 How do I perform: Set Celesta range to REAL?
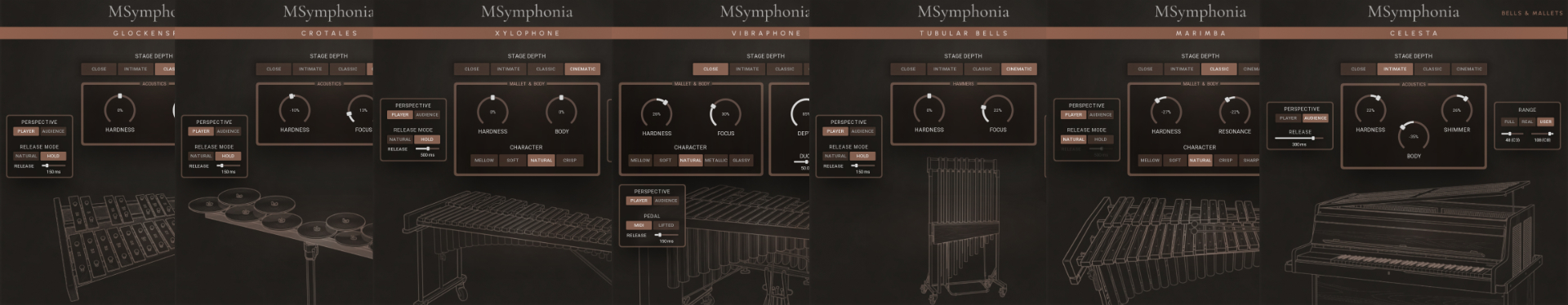[x=1527, y=122]
